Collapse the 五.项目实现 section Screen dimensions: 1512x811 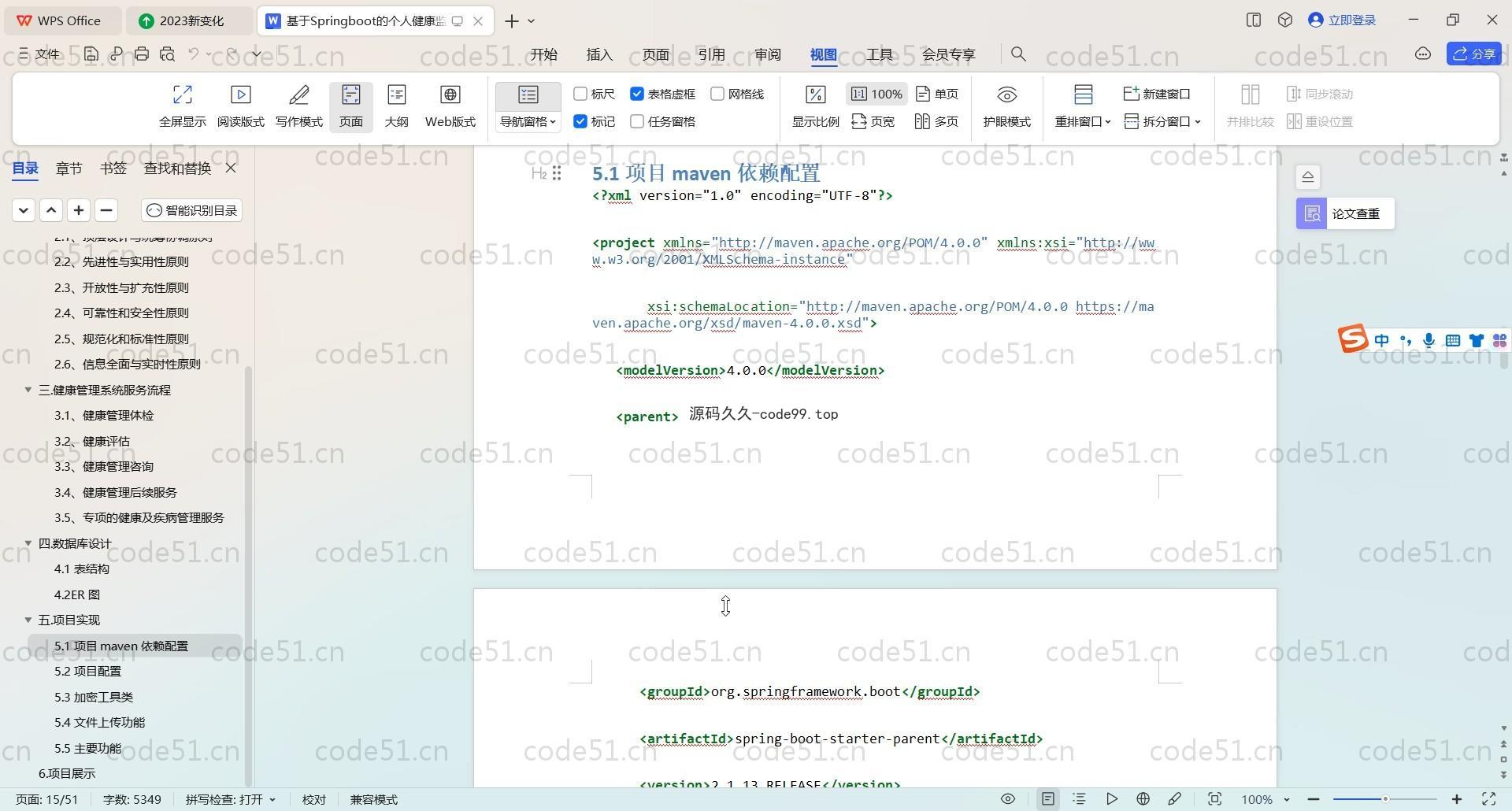pos(28,620)
